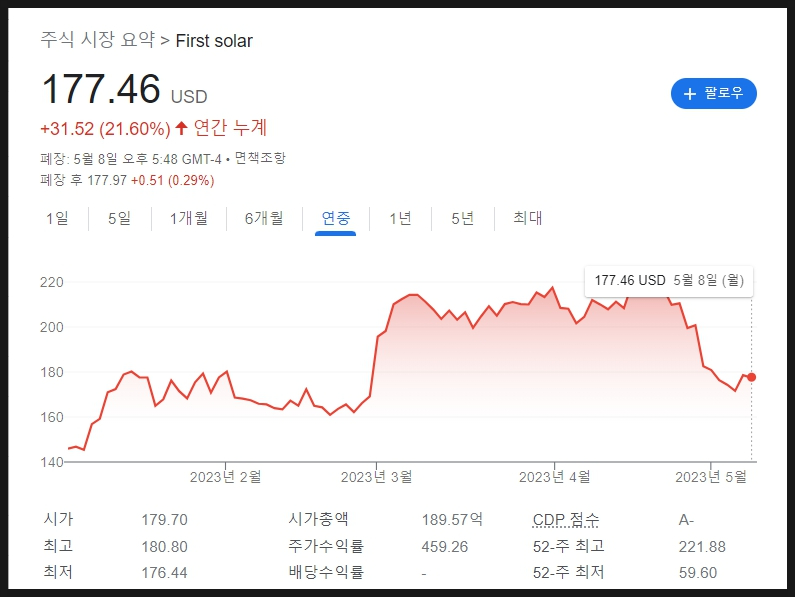Click the CDP 점수 label
Viewport: 795px width, 597px height.
click(x=566, y=519)
